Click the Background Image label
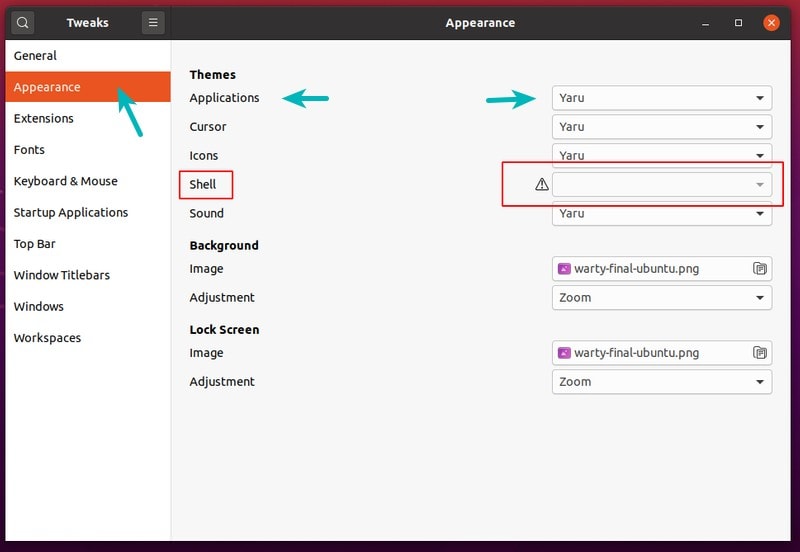The width and height of the screenshot is (800, 552). (206, 269)
